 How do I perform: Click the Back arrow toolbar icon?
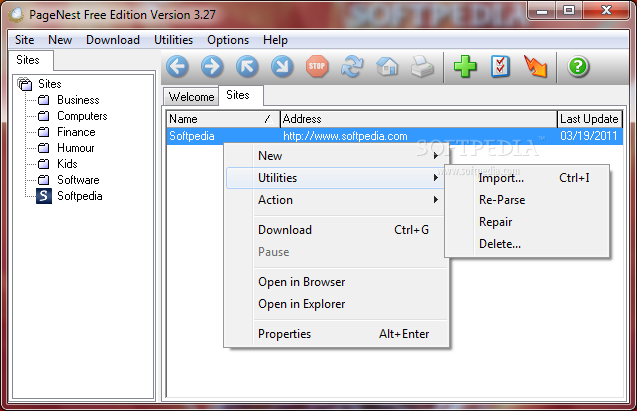pos(178,66)
